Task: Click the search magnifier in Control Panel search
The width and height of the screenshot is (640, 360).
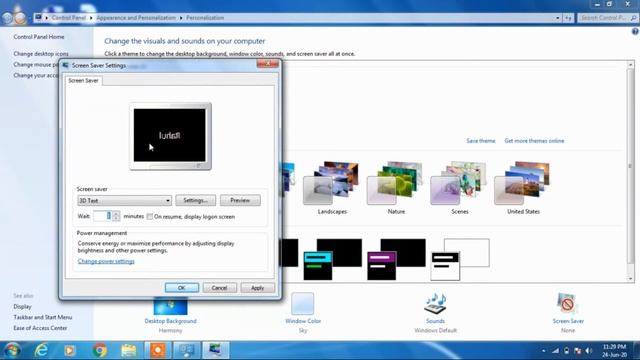Action: click(633, 18)
